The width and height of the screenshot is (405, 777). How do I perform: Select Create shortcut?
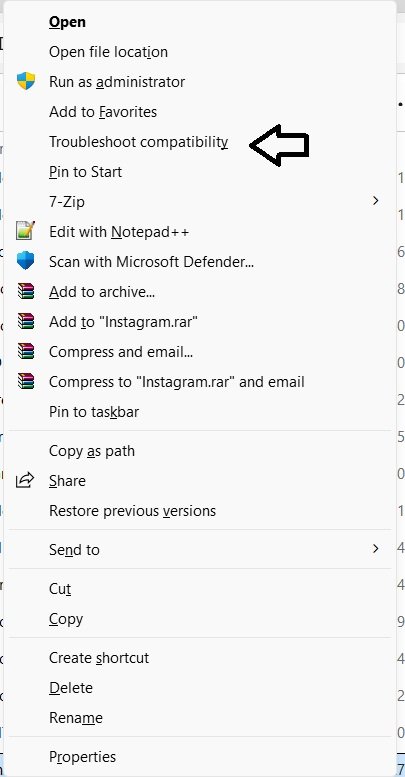click(99, 658)
